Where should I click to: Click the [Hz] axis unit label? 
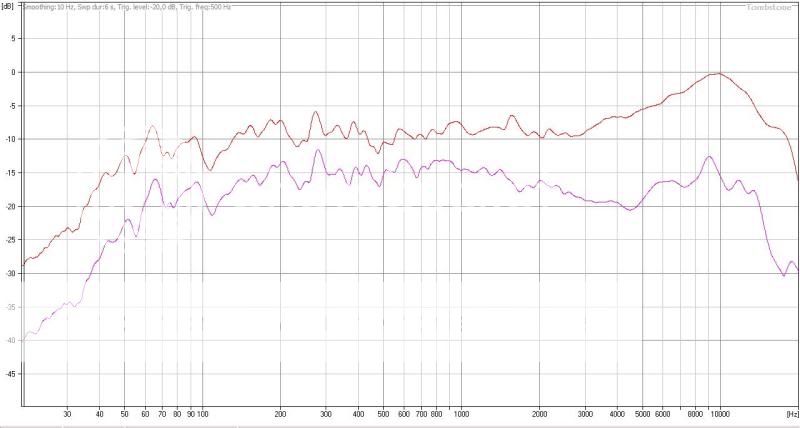790,413
